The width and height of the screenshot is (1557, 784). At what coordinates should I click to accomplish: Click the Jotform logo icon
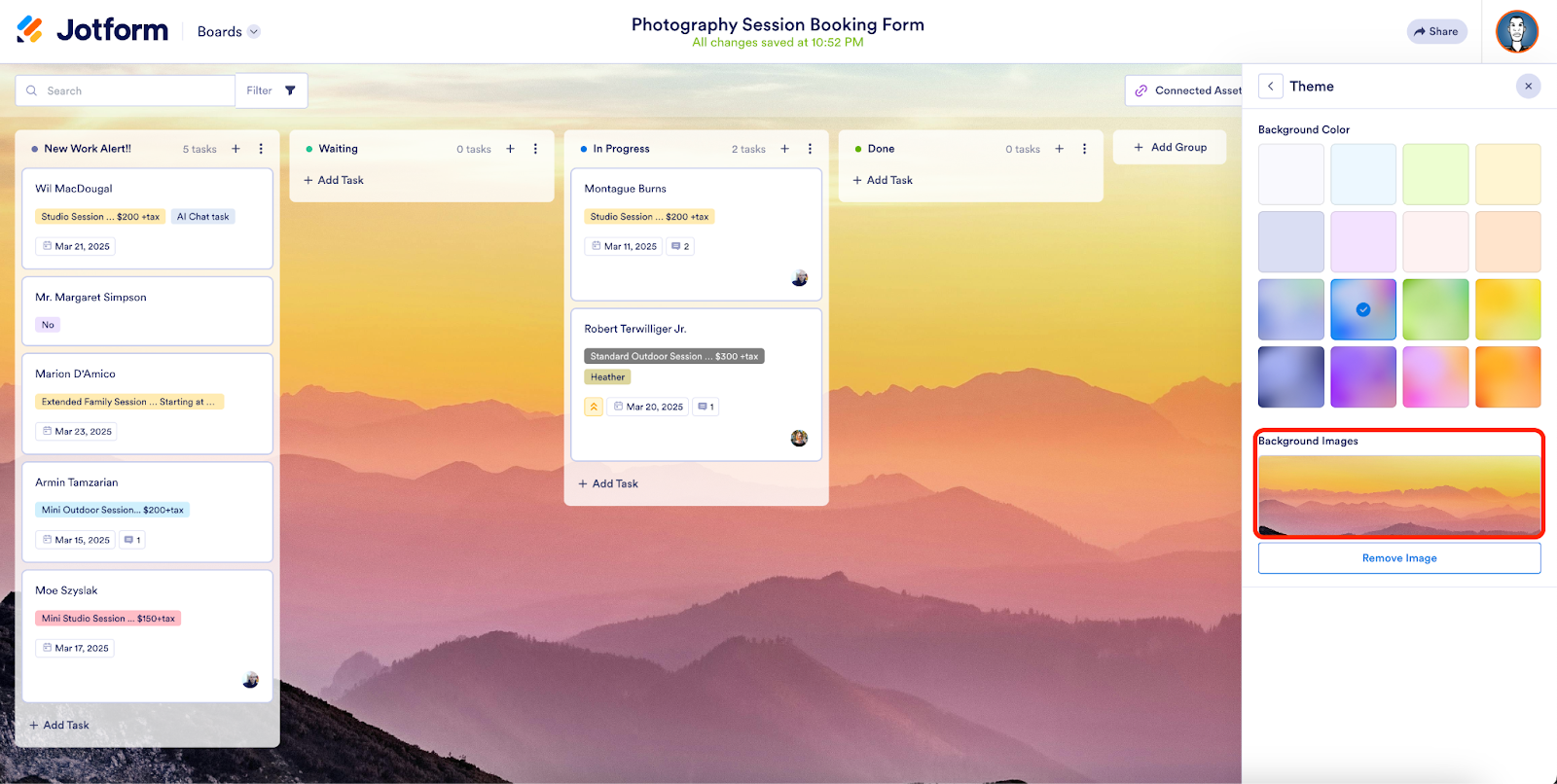(x=30, y=30)
